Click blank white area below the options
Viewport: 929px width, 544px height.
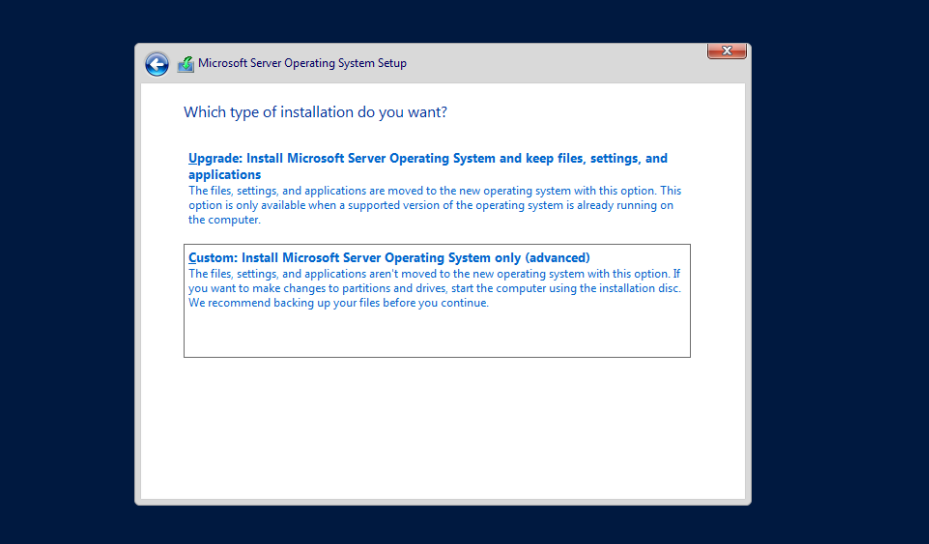pos(440,430)
